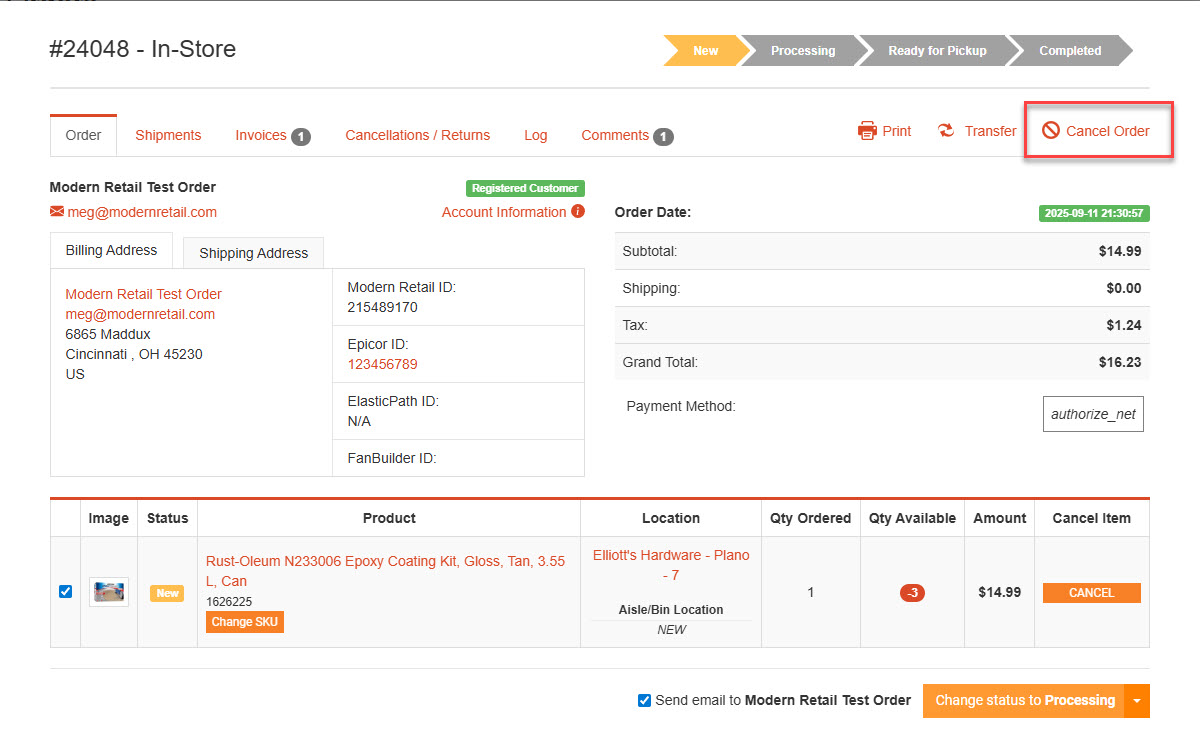The image size is (1200, 748).
Task: Click the Transfer arrows icon
Action: coord(946,131)
